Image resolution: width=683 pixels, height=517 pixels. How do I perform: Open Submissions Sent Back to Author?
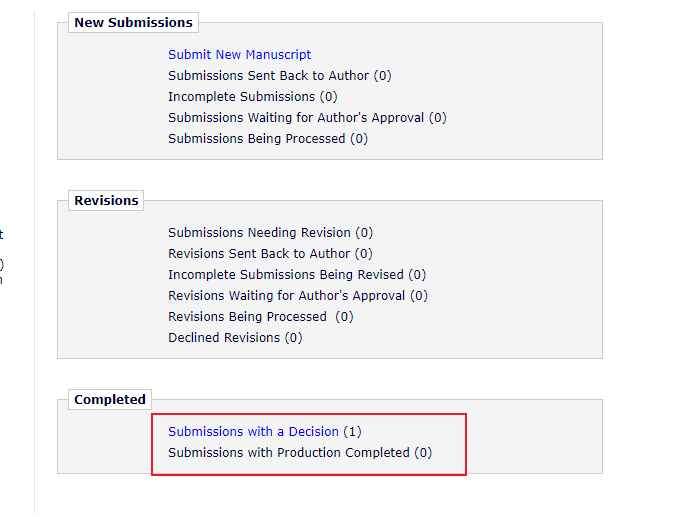point(269,76)
